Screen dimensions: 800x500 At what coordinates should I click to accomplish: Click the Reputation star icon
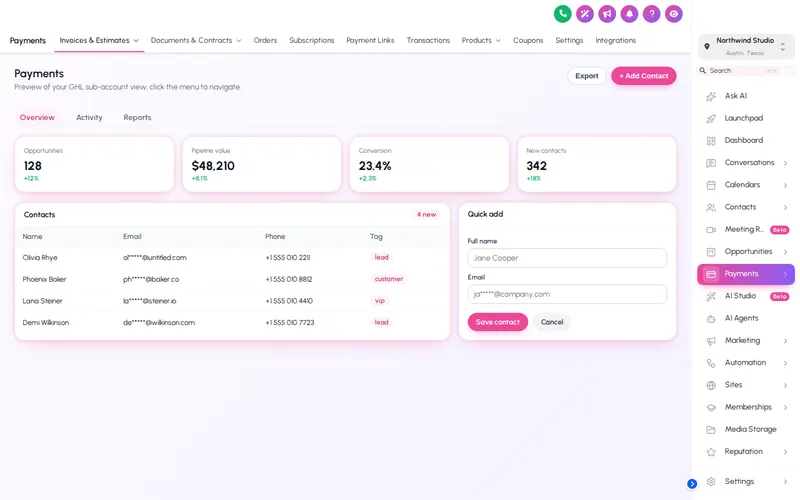(x=711, y=452)
